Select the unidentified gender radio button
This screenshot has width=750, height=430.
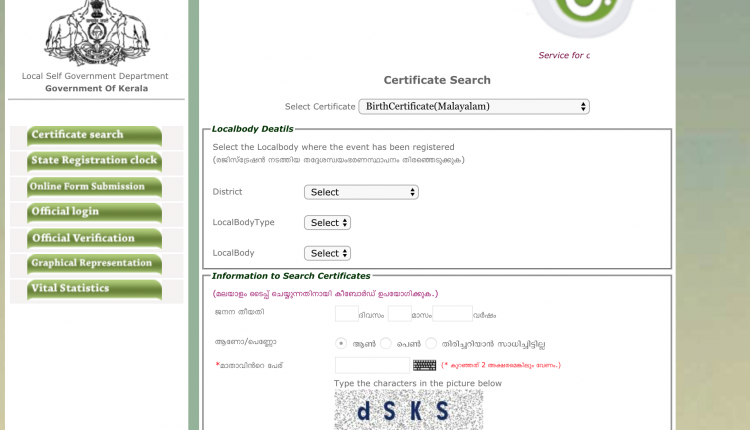(431, 343)
